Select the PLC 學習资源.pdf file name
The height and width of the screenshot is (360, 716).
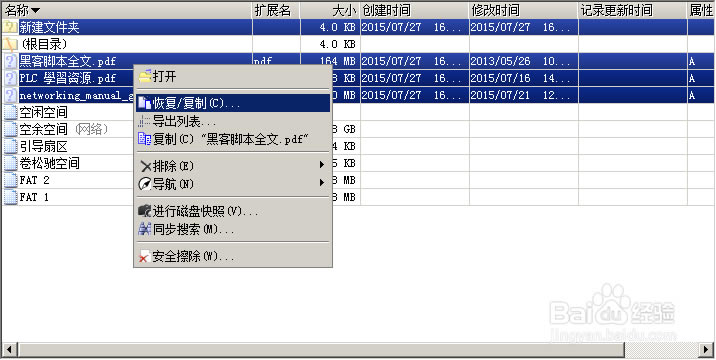pos(68,79)
